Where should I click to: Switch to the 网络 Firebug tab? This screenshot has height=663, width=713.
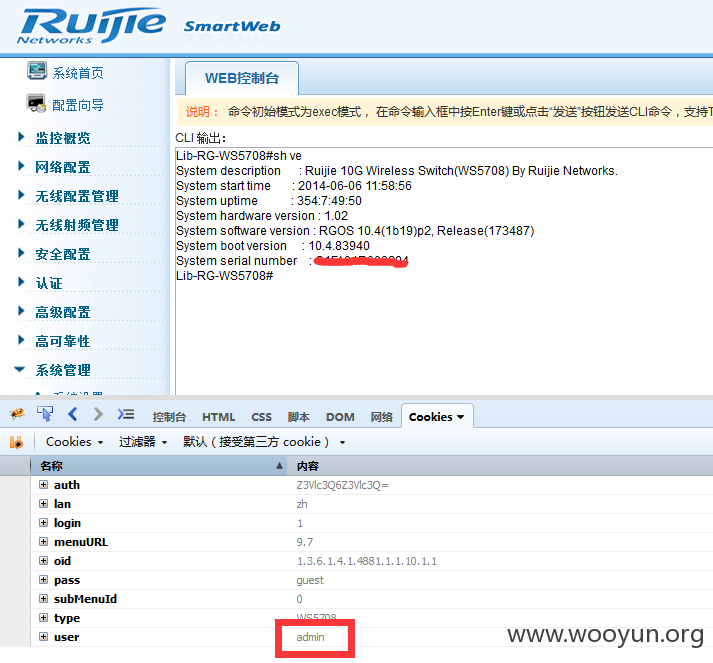coord(381,417)
